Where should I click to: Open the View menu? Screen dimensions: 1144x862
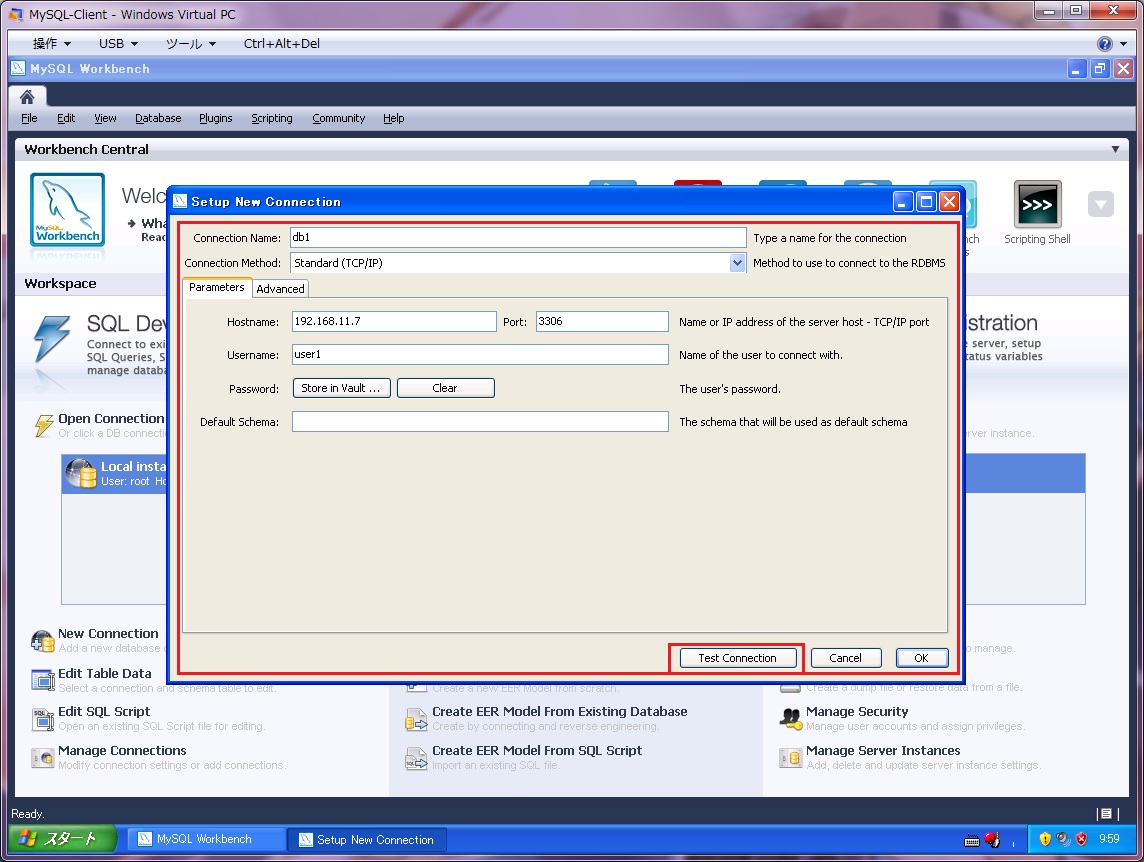(105, 118)
